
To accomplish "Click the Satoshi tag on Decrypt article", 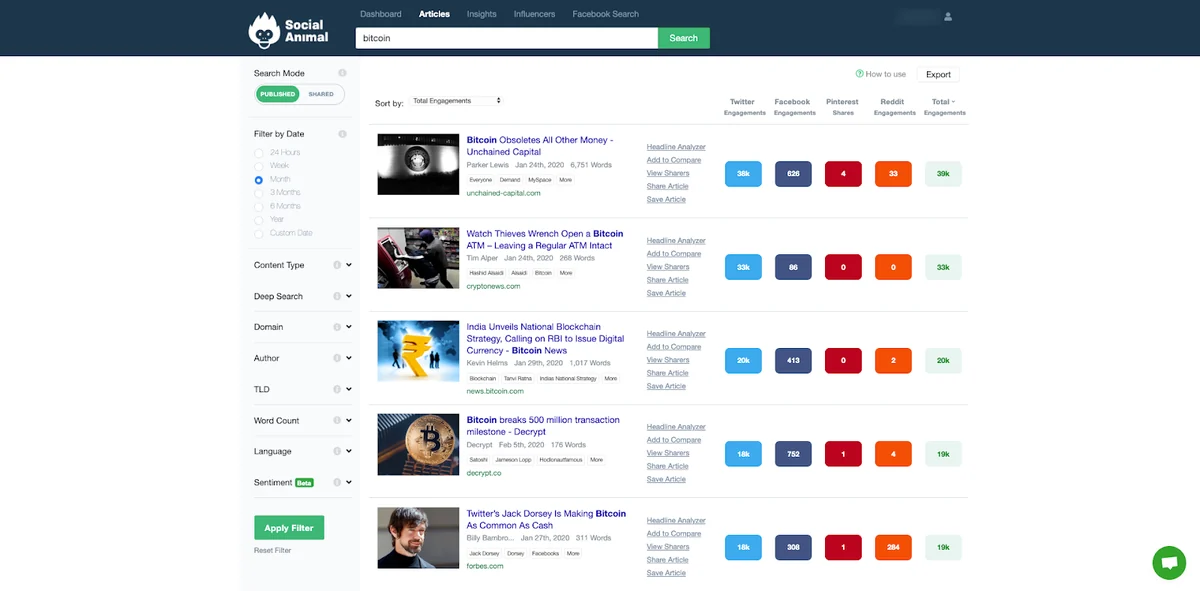I will click(479, 460).
